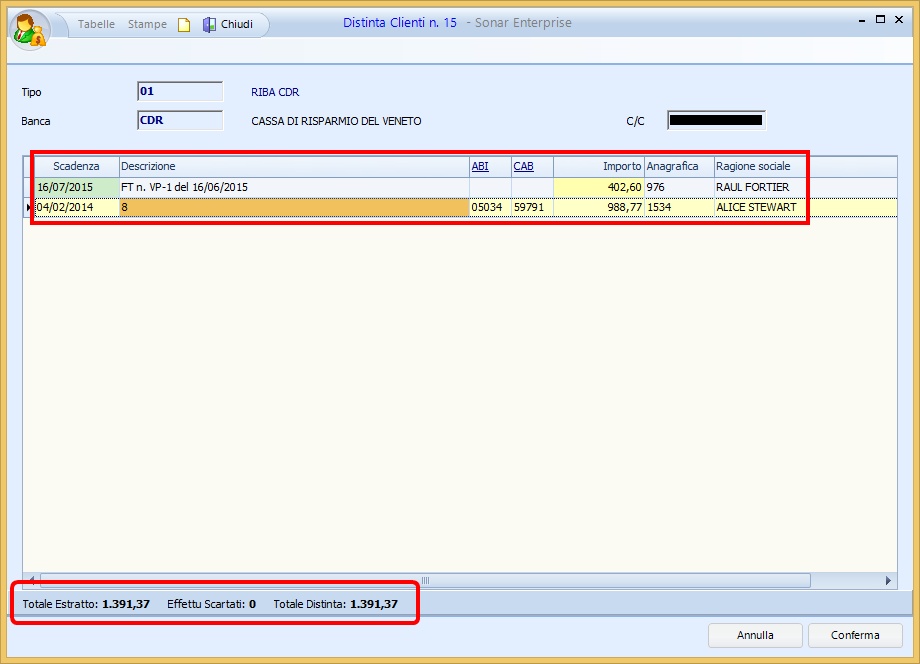Viewport: 920px width, 664px height.
Task: Click the yellow new document icon
Action: pos(184,24)
